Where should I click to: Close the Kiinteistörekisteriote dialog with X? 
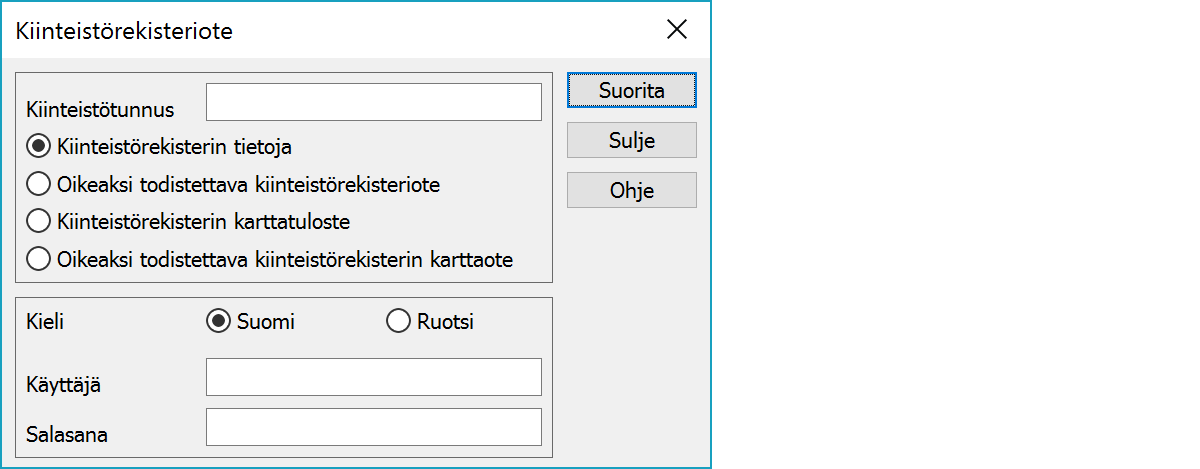[x=677, y=30]
